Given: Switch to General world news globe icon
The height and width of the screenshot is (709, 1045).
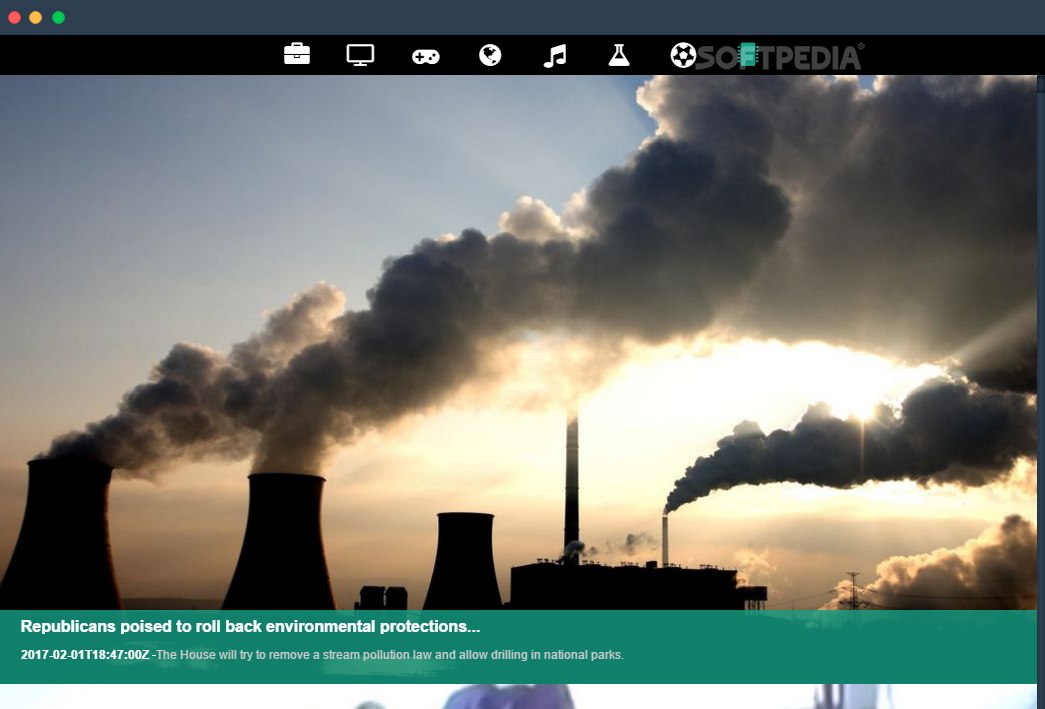Looking at the screenshot, I should (490, 55).
